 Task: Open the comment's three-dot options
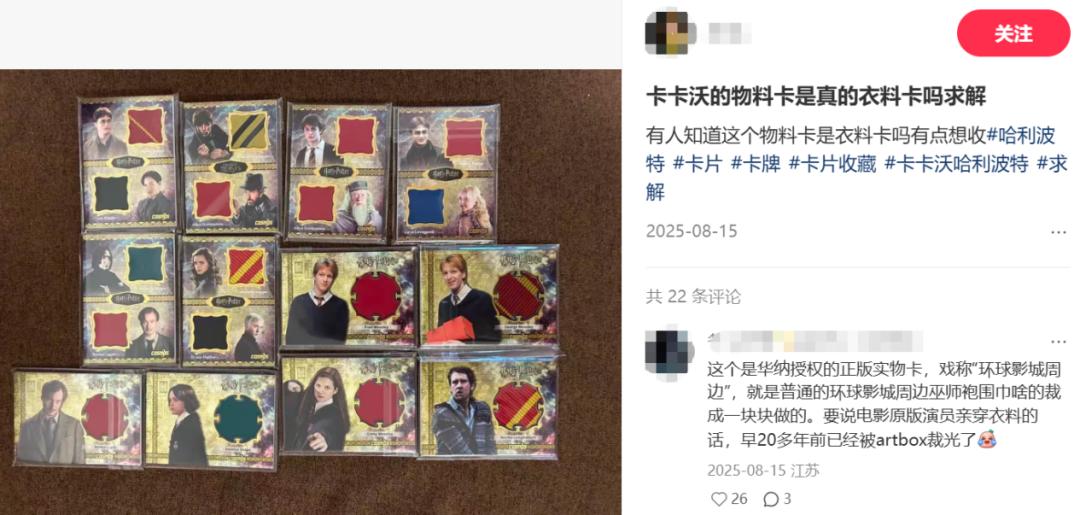[1059, 341]
